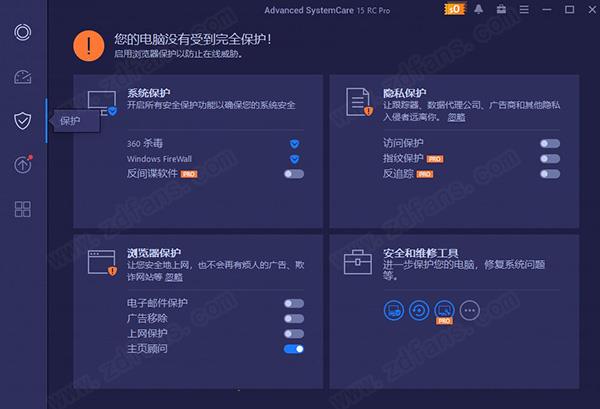Image resolution: width=600 pixels, height=409 pixels.
Task: Open the Care circular icon in sidebar
Action: [x=23, y=32]
